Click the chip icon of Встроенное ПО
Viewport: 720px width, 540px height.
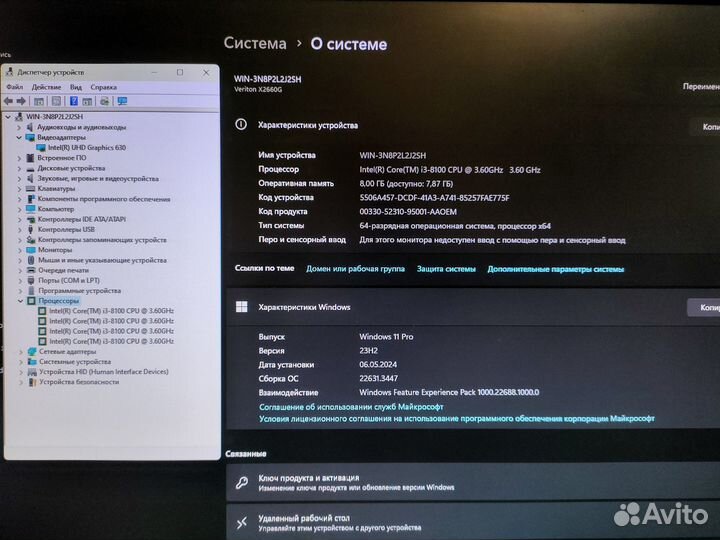pos(30,158)
